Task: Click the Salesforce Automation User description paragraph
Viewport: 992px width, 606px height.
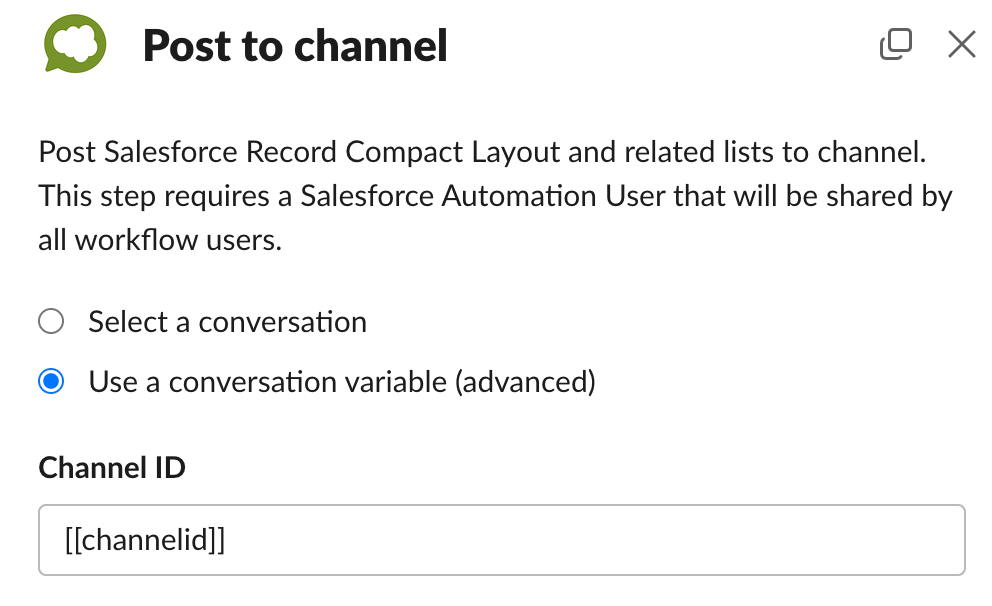Action: (495, 196)
